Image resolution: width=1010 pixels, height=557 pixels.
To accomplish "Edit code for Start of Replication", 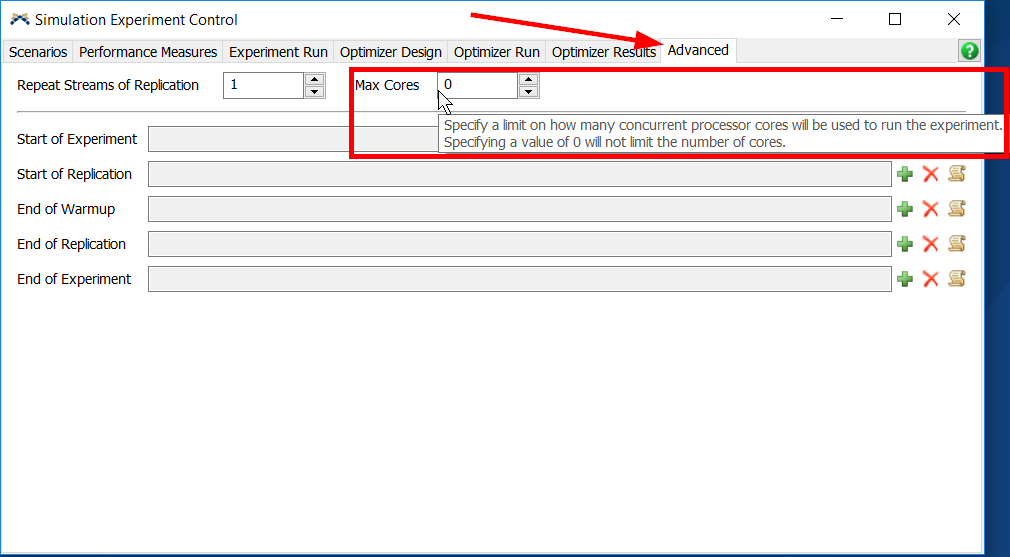I will [957, 174].
